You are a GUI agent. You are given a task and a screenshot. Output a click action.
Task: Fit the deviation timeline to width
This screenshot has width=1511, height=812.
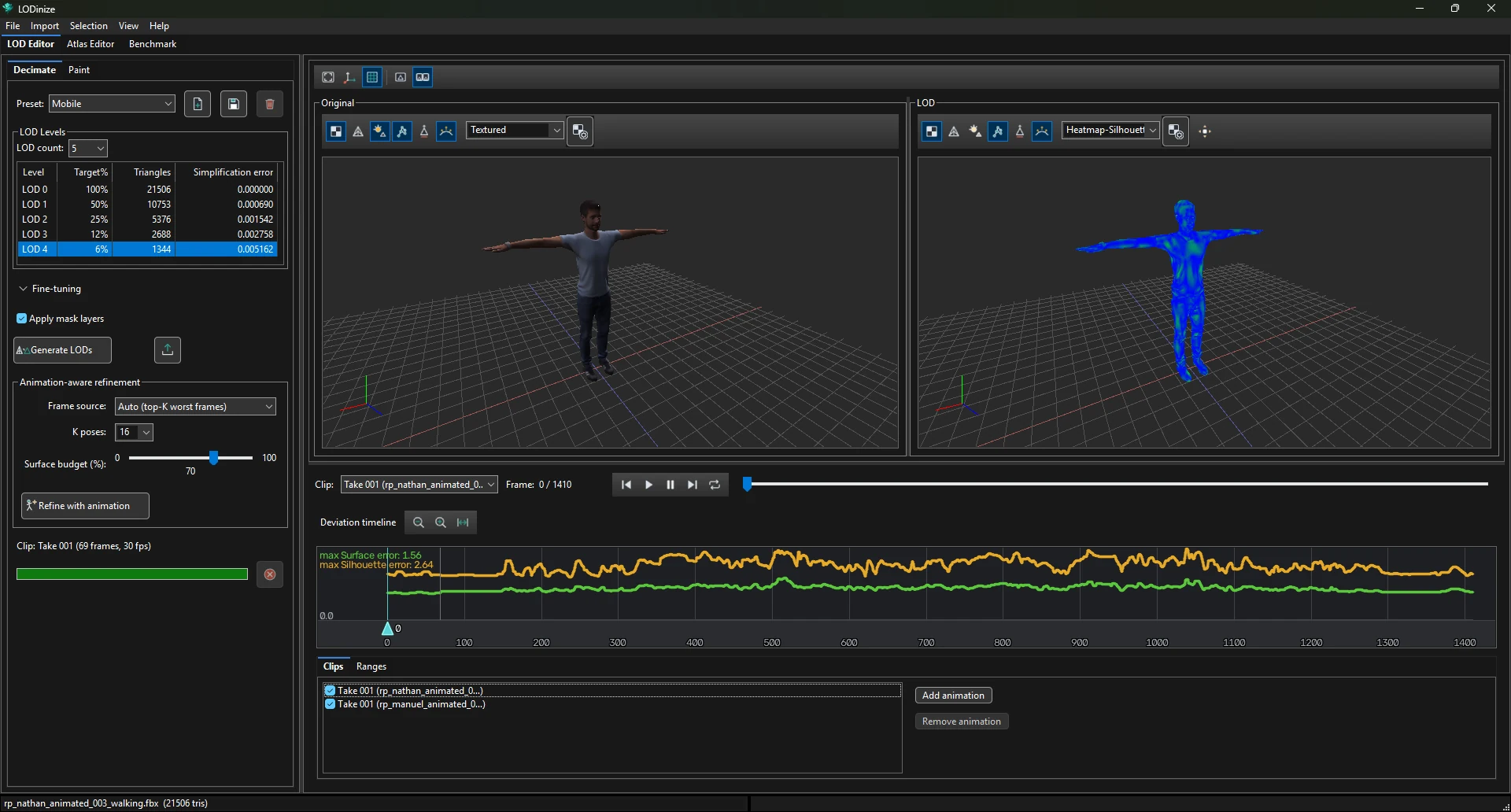coord(463,522)
